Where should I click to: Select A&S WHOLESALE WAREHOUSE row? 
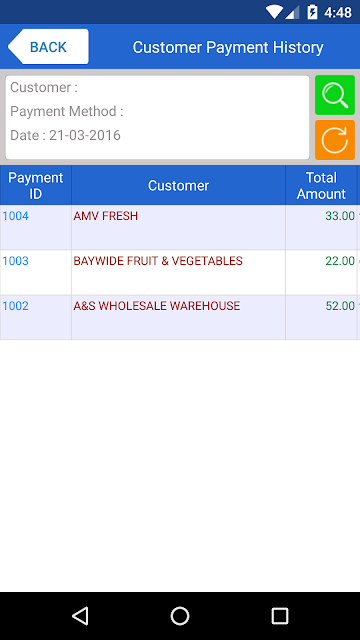(180, 317)
